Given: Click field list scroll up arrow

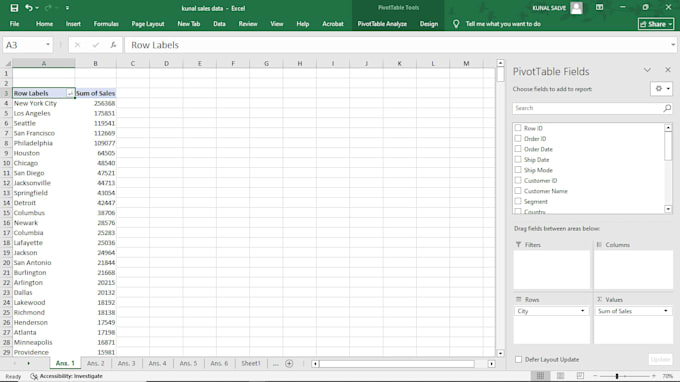Looking at the screenshot, I should 668,127.
